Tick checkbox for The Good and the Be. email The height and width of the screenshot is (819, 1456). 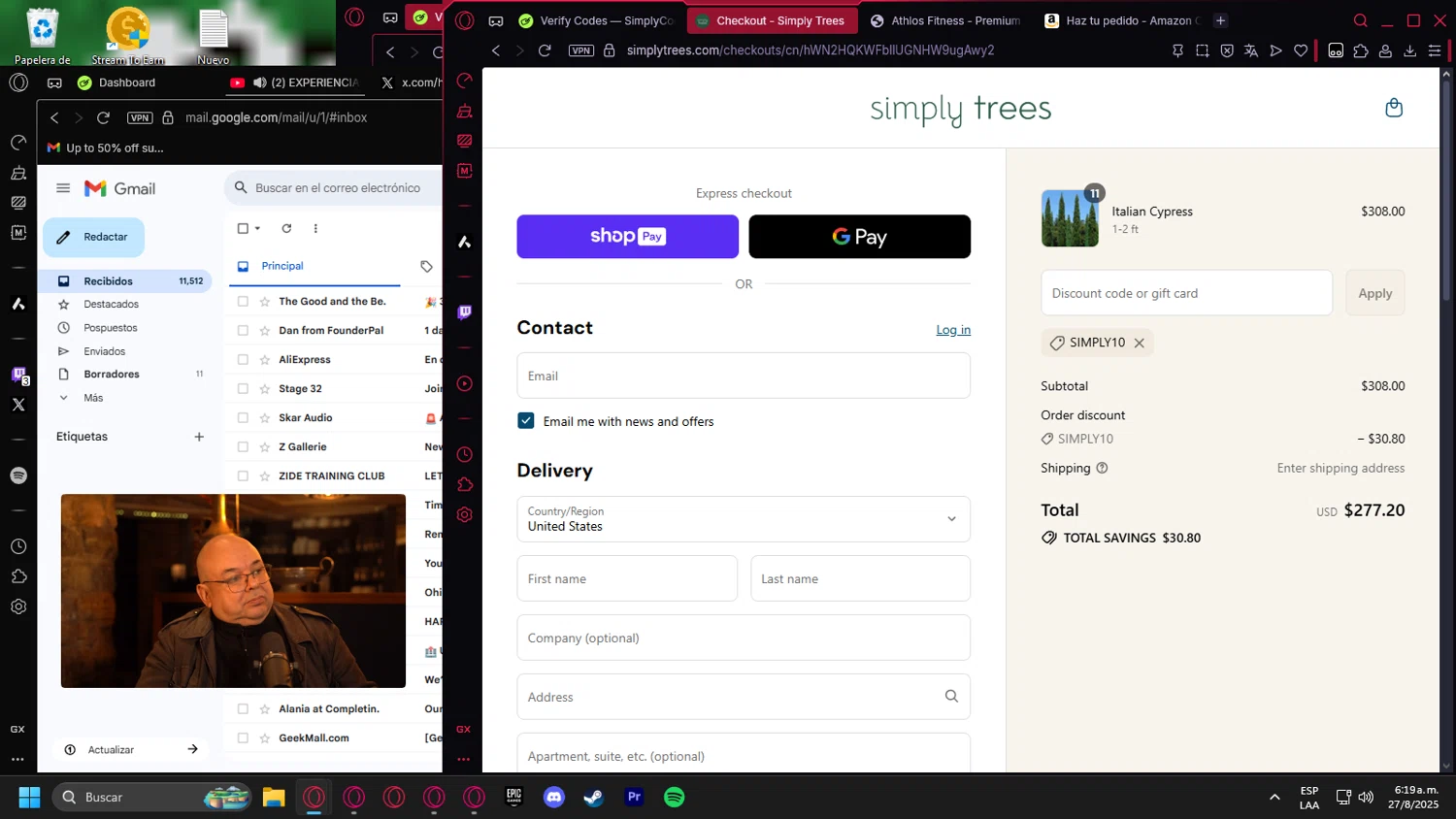point(243,302)
